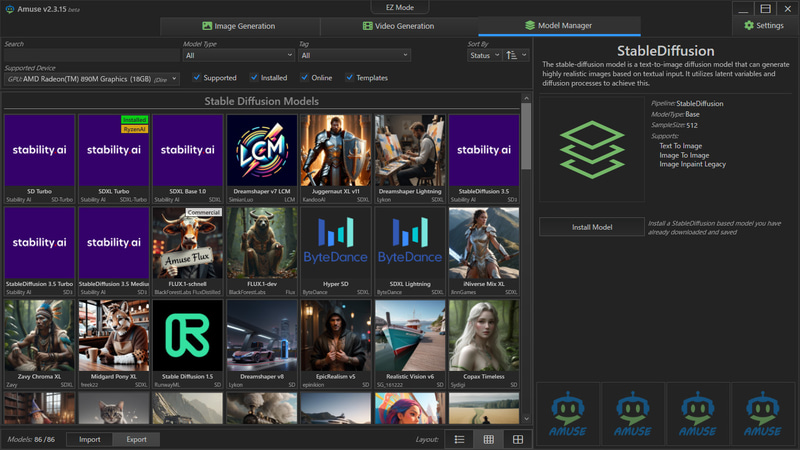Viewport: 800px width, 450px height.
Task: Select the Stable Diffusion 1.5 model tile
Action: click(x=188, y=342)
